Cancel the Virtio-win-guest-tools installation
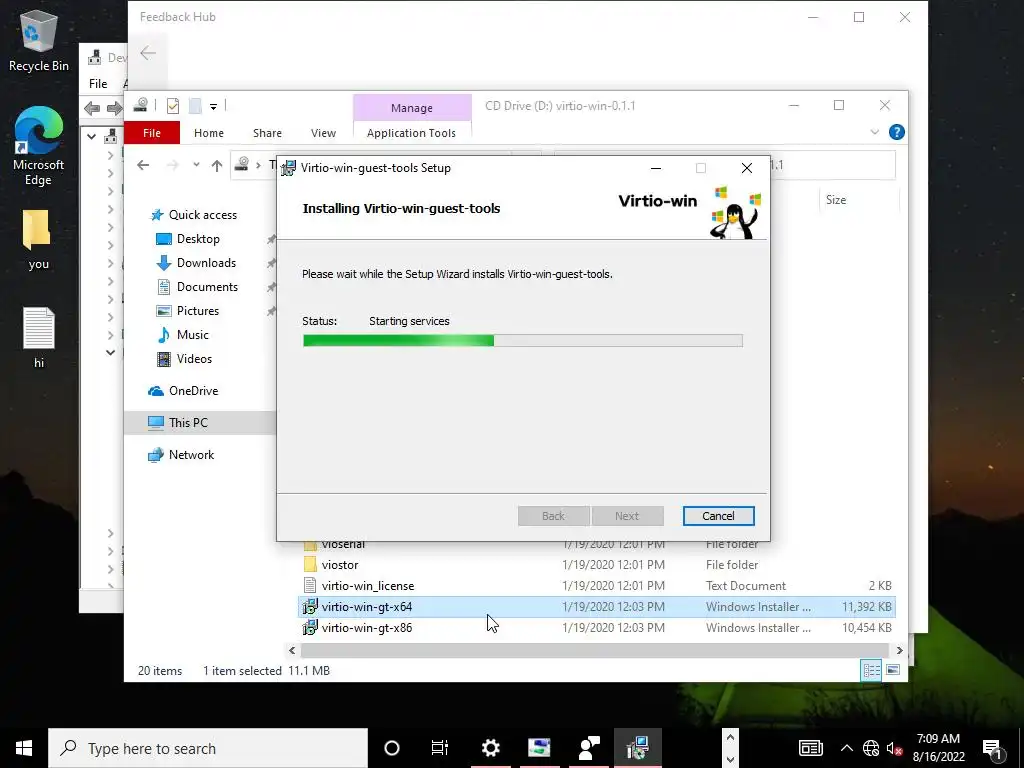Viewport: 1024px width, 768px height. tap(718, 516)
